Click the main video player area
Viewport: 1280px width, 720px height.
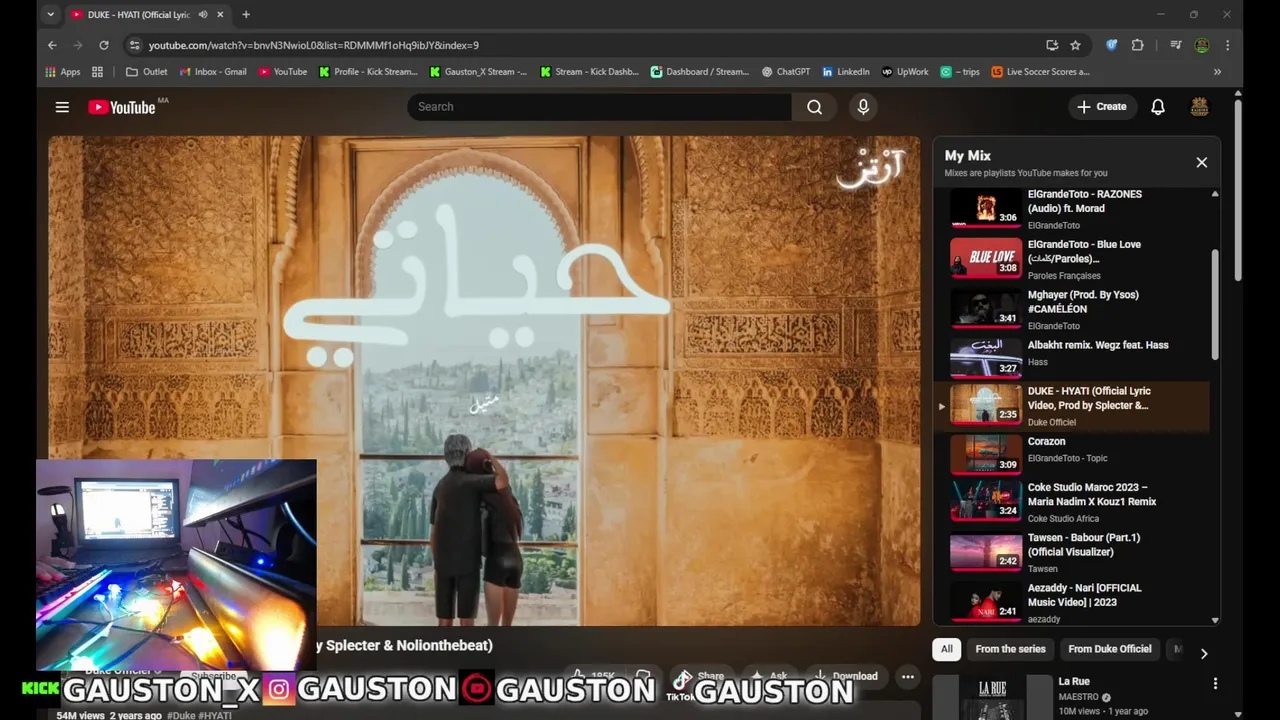pos(484,380)
